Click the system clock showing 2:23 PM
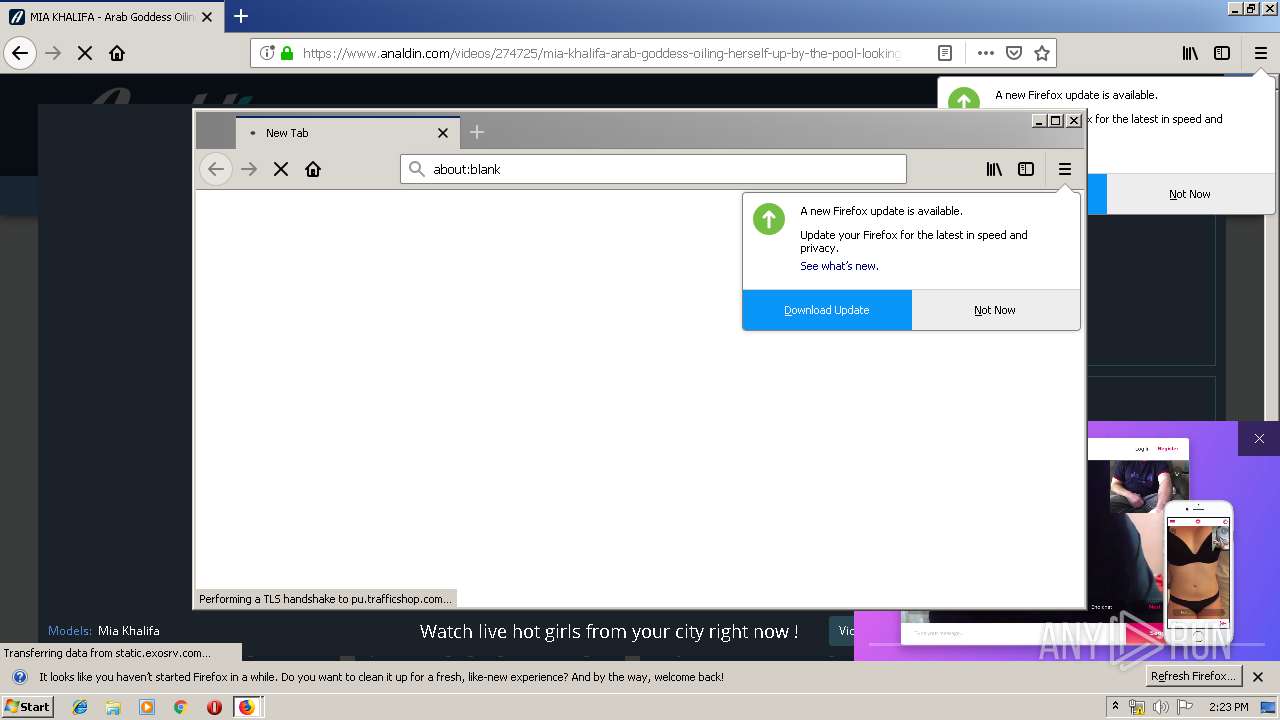 point(1228,707)
